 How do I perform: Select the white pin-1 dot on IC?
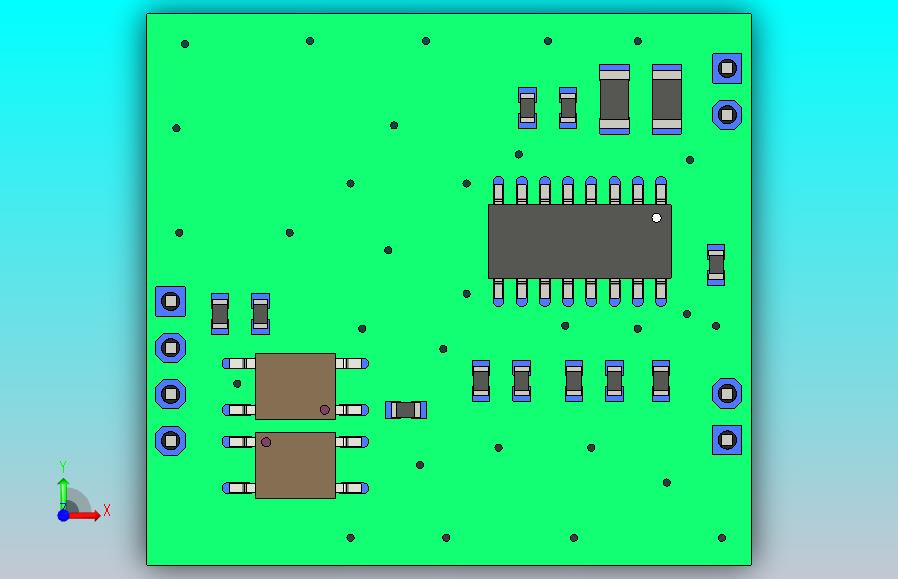(x=656, y=218)
